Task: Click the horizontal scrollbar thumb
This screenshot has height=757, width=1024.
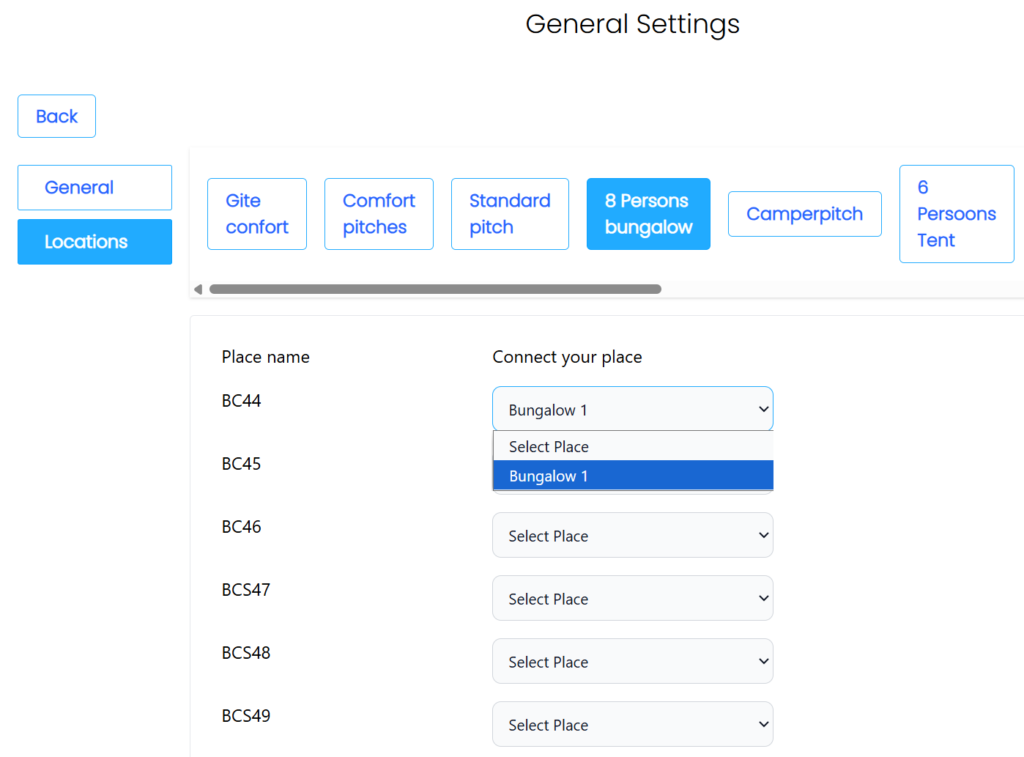Action: point(435,289)
